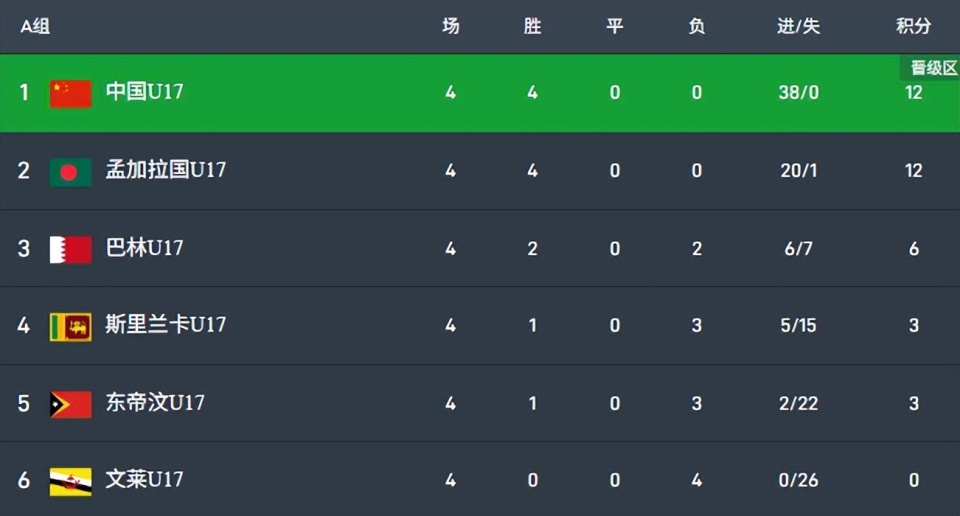Click the 积分 column header

tap(913, 26)
